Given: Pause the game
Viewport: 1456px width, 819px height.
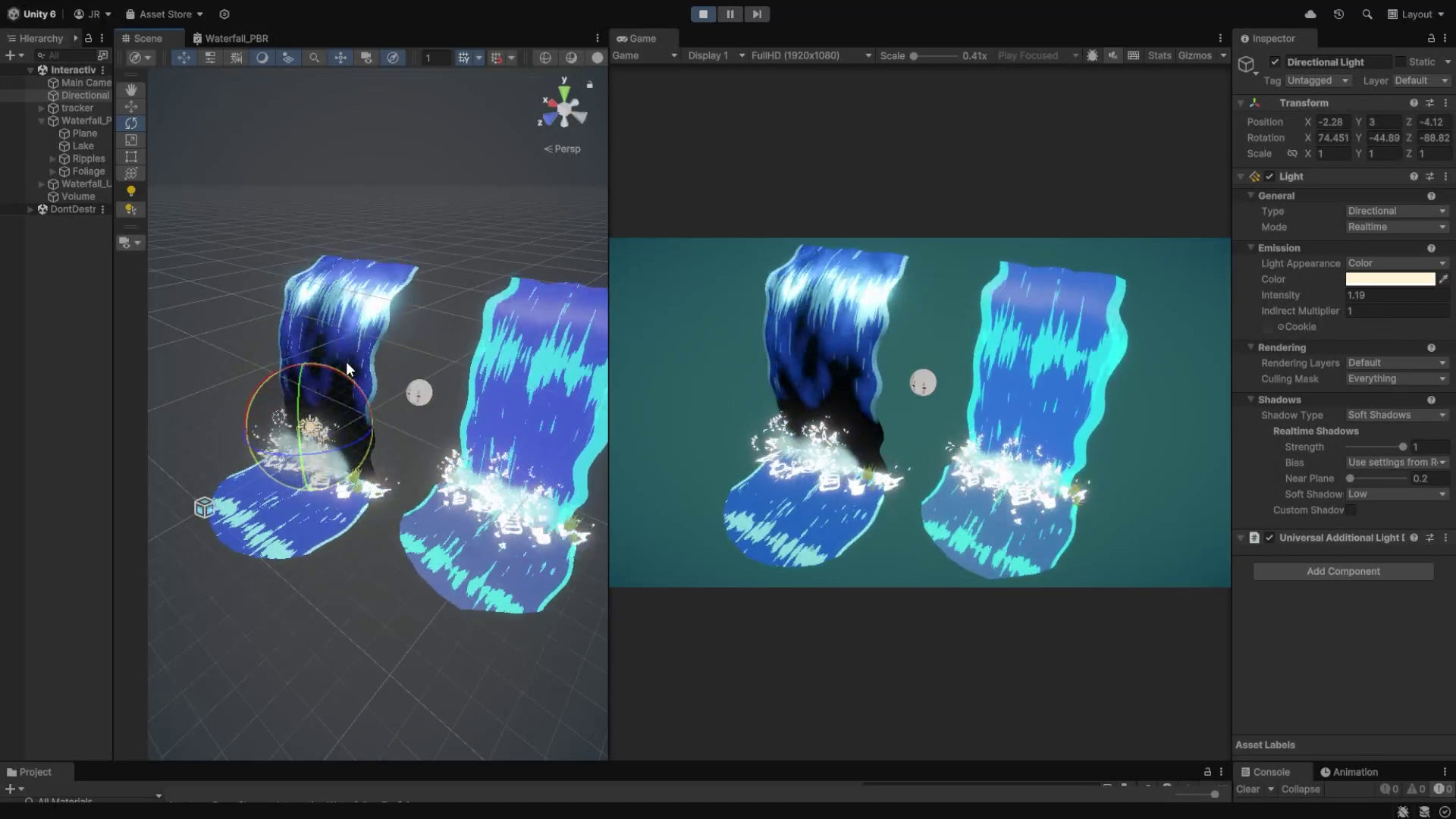Looking at the screenshot, I should [x=730, y=14].
